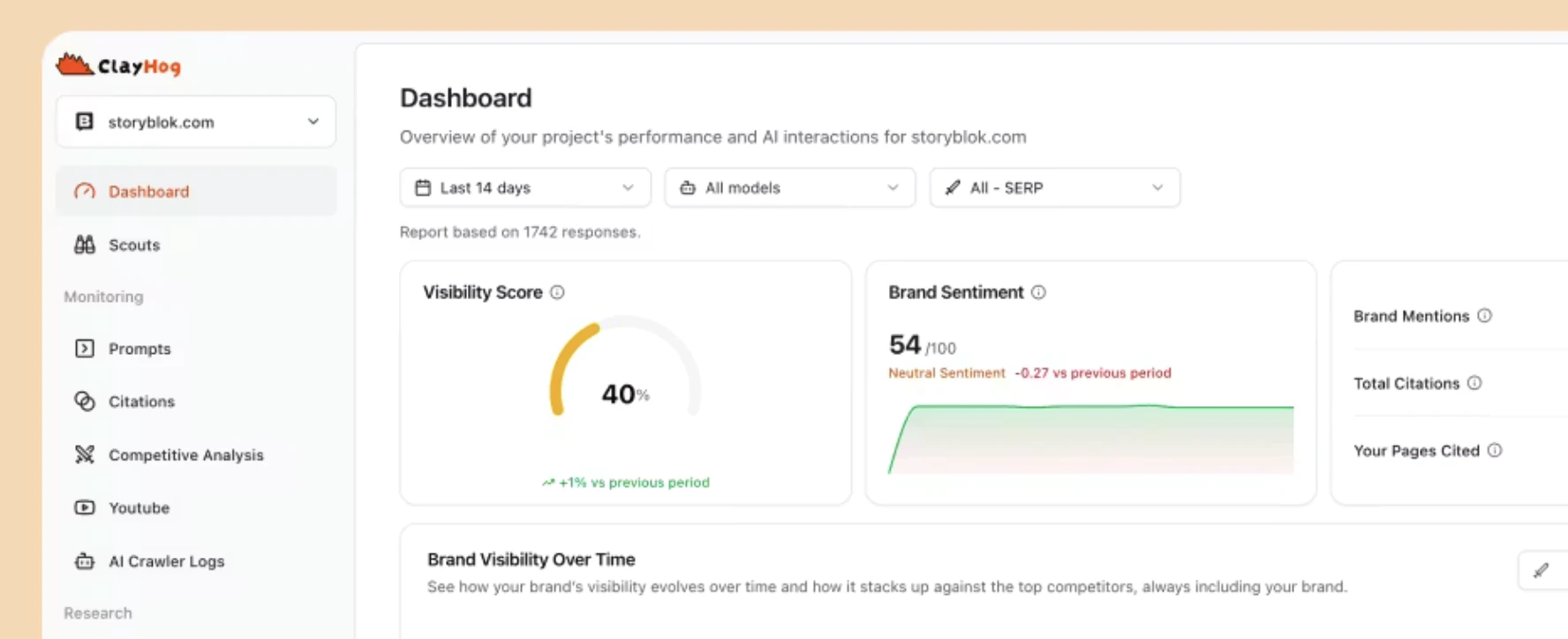The image size is (1568, 639).
Task: Click the robot icon in models filter
Action: pyautogui.click(x=688, y=188)
